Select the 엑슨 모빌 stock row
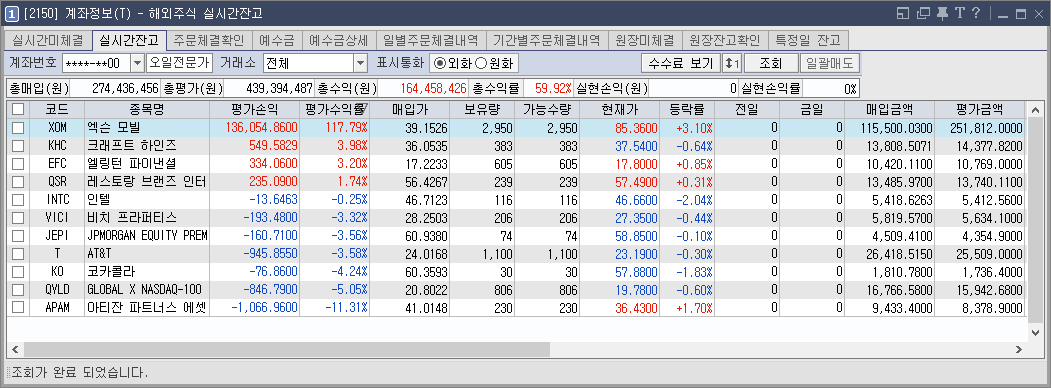 click(x=516, y=127)
